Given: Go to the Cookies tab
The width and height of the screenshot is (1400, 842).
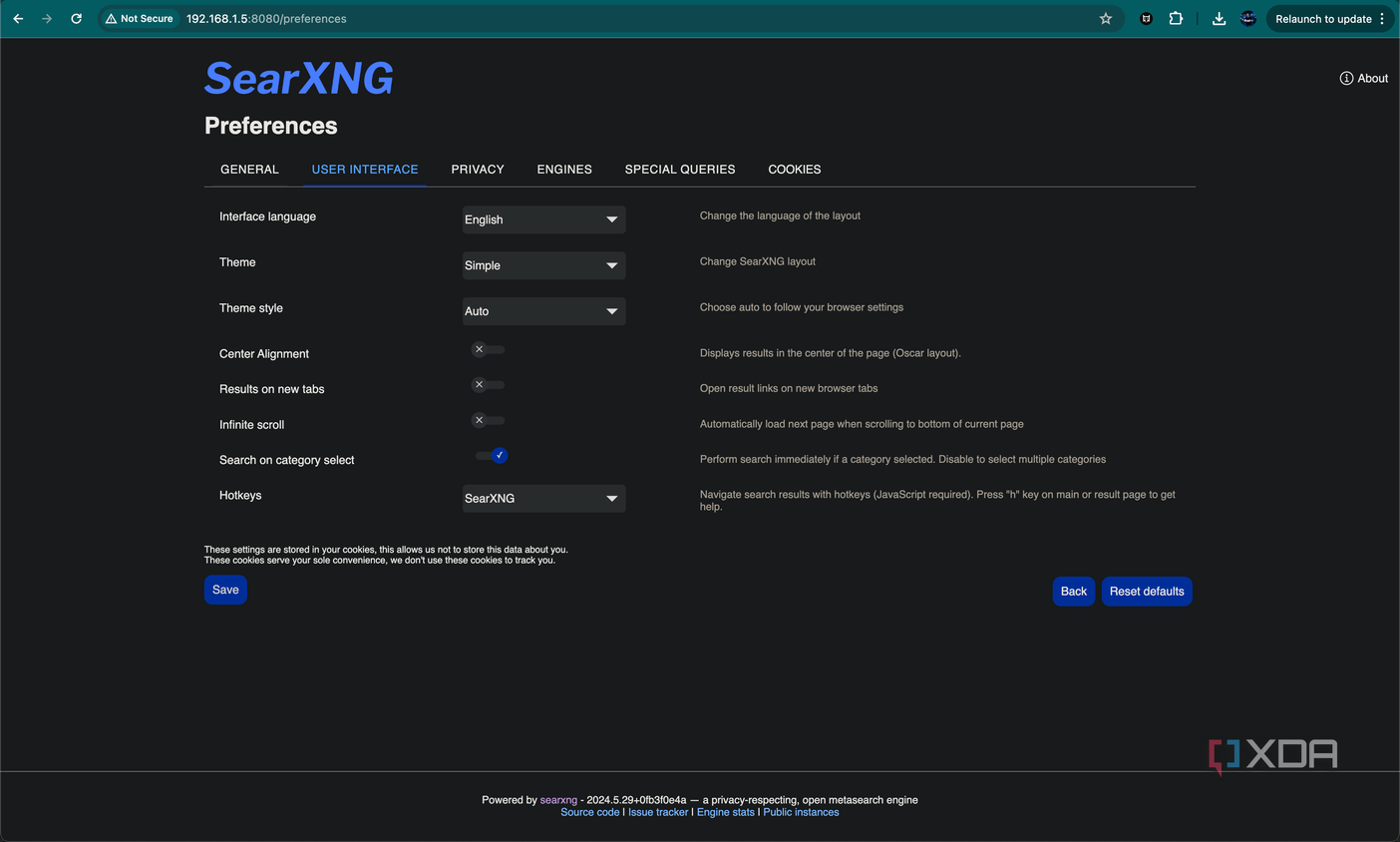Looking at the screenshot, I should click(795, 170).
